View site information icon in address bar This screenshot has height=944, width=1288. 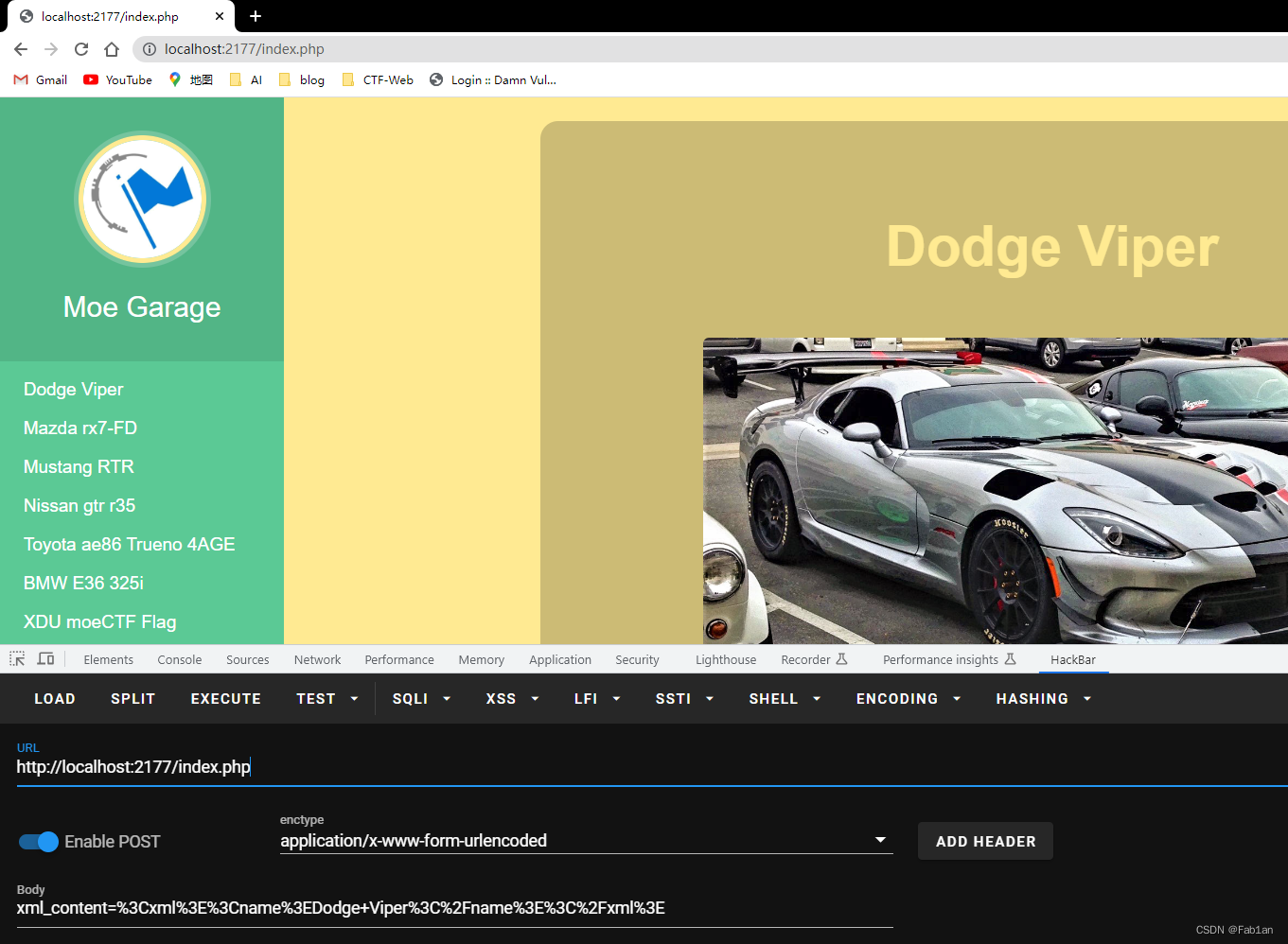click(x=149, y=49)
